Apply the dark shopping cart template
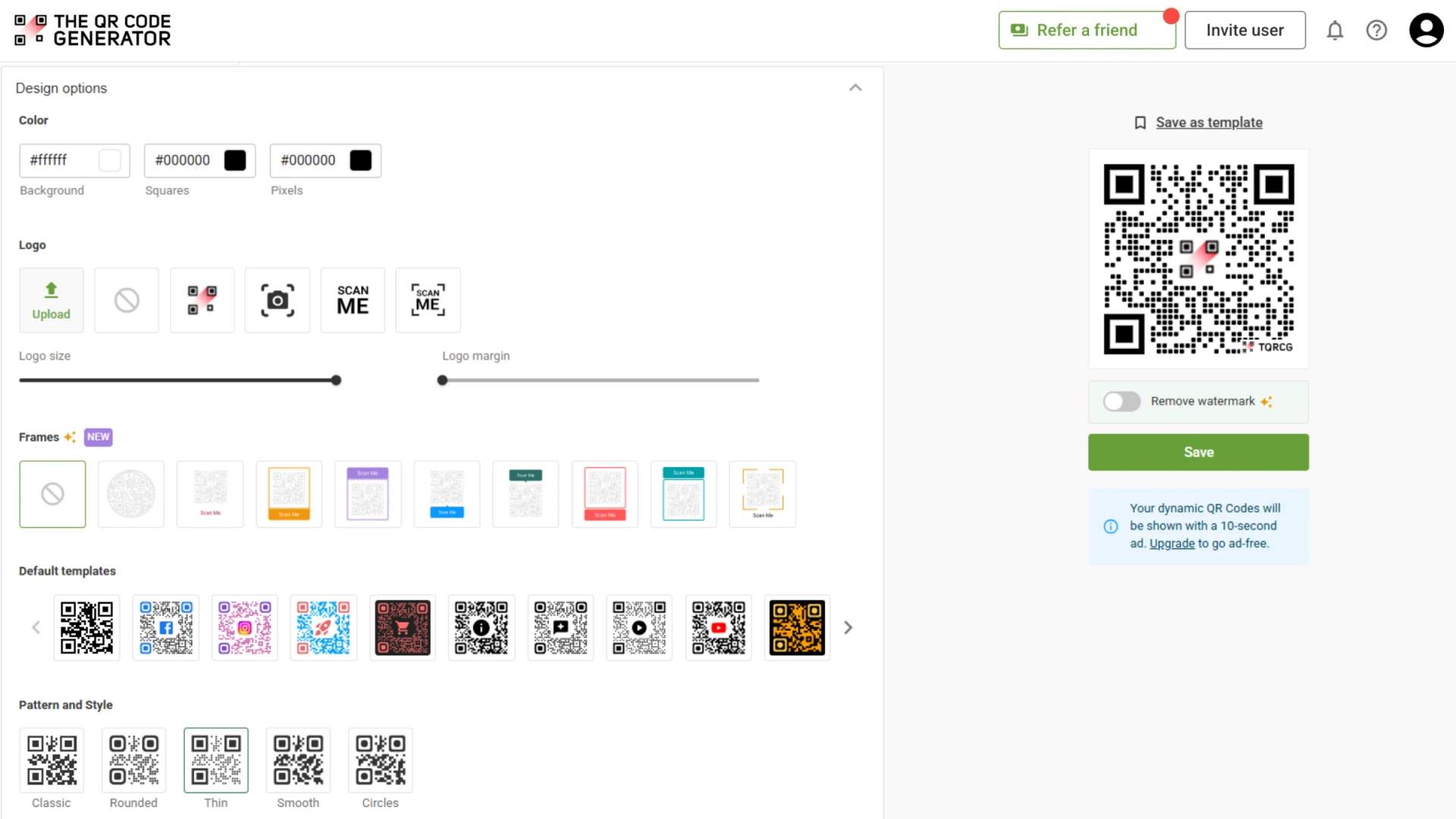Viewport: 1456px width, 819px height. click(x=403, y=628)
